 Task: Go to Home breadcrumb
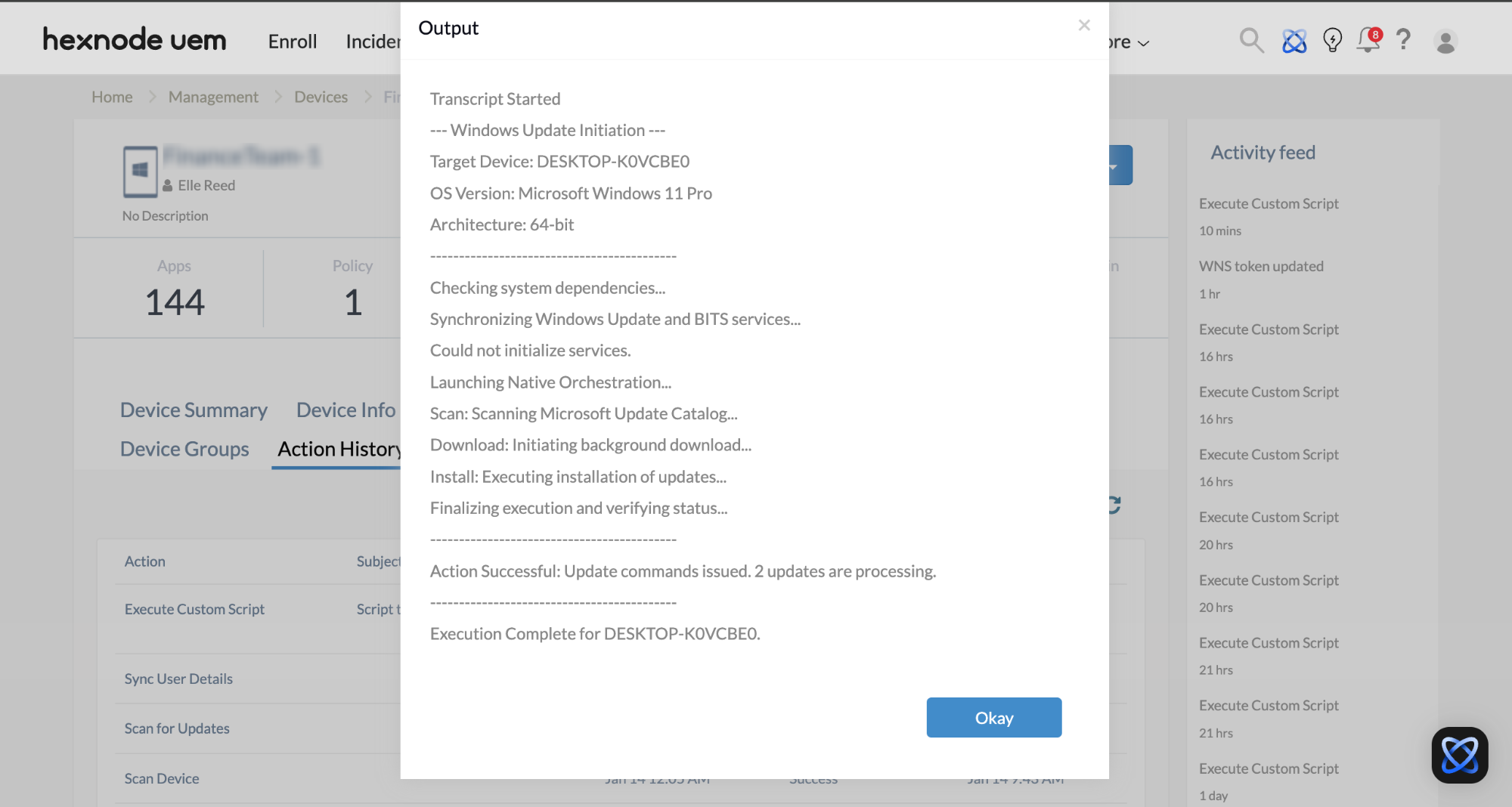(x=112, y=97)
